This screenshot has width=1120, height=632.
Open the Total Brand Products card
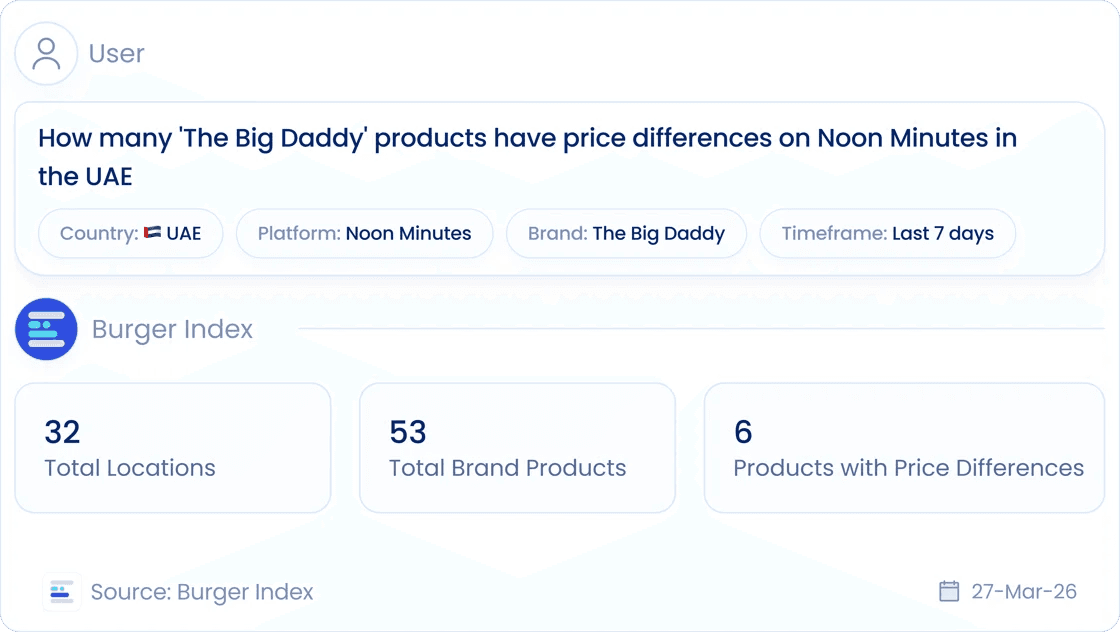pos(517,448)
